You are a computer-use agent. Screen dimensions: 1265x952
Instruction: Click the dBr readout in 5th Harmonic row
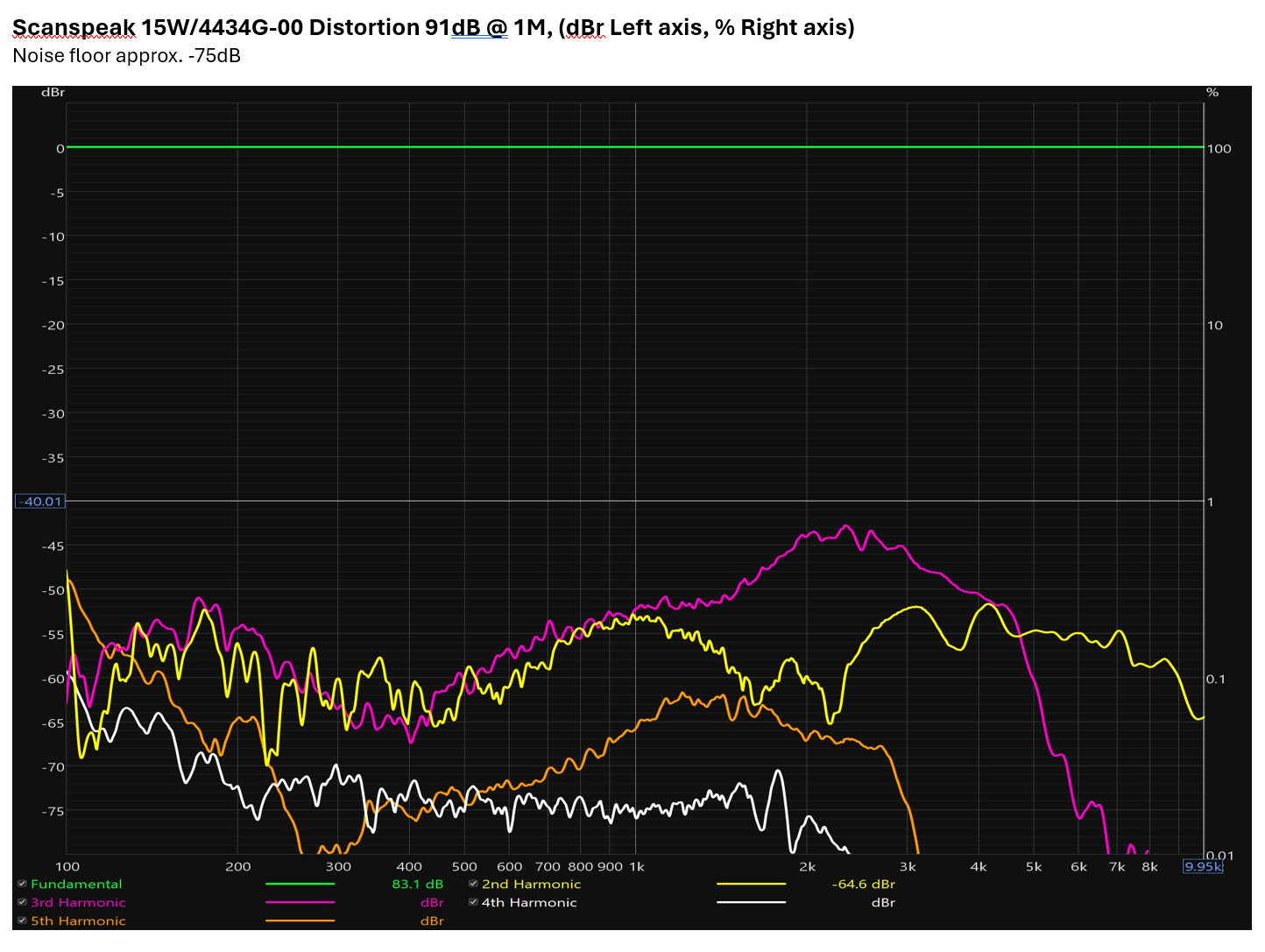[432, 921]
